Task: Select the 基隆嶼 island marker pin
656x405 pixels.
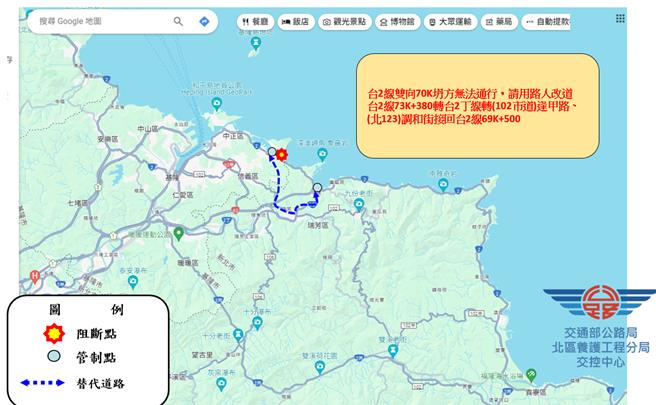Action: 255,42
